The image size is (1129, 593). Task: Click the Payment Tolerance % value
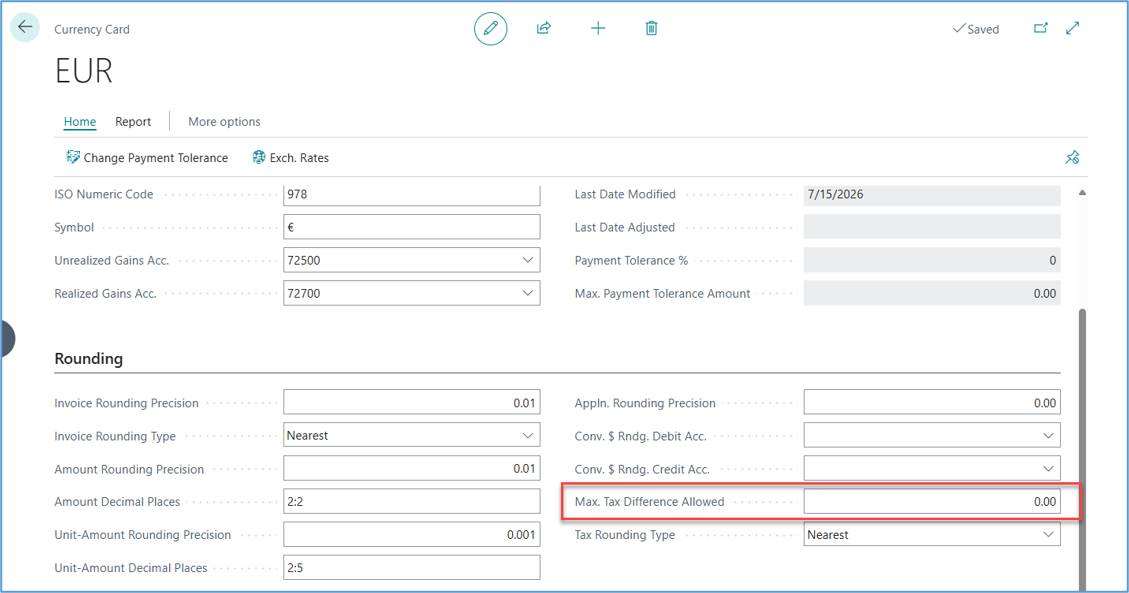point(932,260)
